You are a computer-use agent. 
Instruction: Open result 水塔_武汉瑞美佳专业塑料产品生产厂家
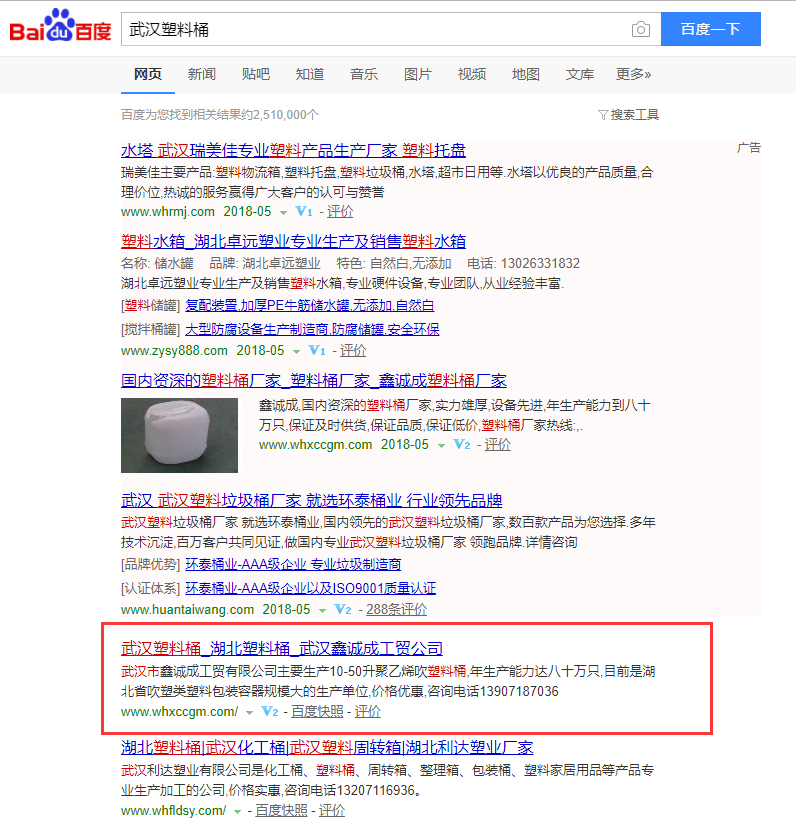point(293,151)
